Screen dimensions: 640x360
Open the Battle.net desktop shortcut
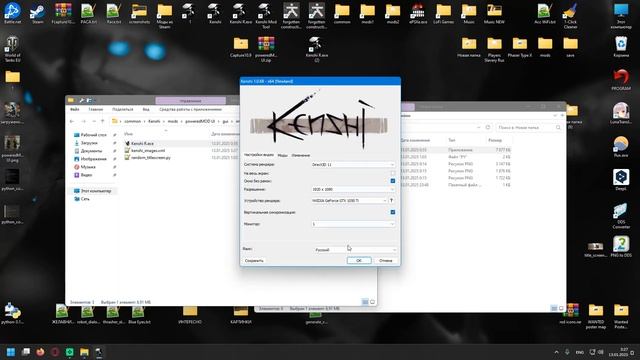click(12, 13)
